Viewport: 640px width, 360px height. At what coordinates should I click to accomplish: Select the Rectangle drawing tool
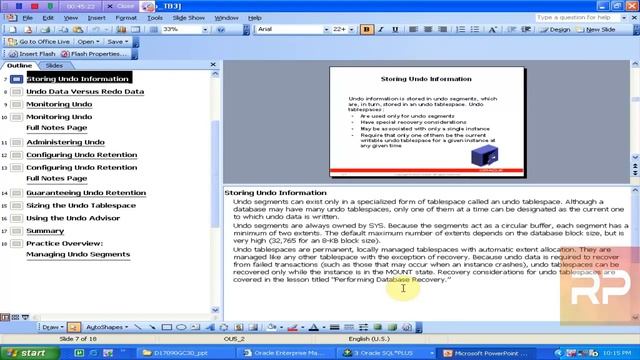167,327
